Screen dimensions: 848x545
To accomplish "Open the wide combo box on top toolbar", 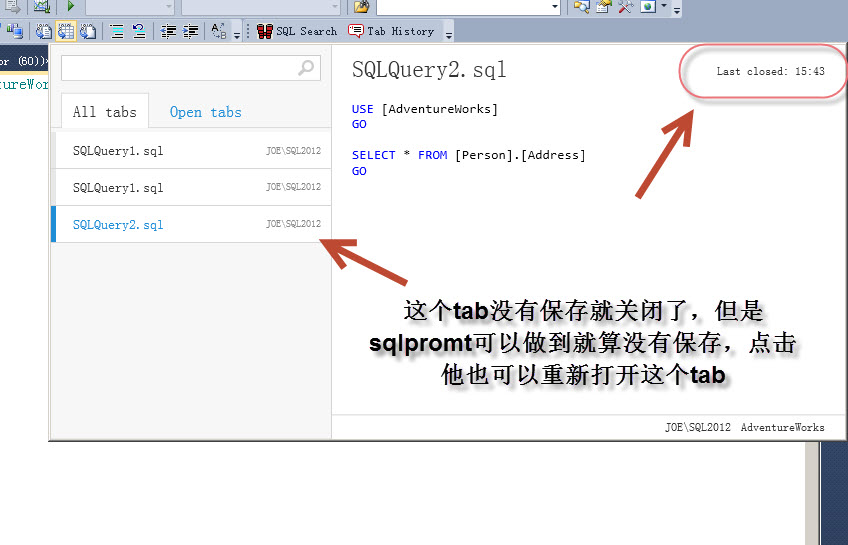I will (468, 6).
